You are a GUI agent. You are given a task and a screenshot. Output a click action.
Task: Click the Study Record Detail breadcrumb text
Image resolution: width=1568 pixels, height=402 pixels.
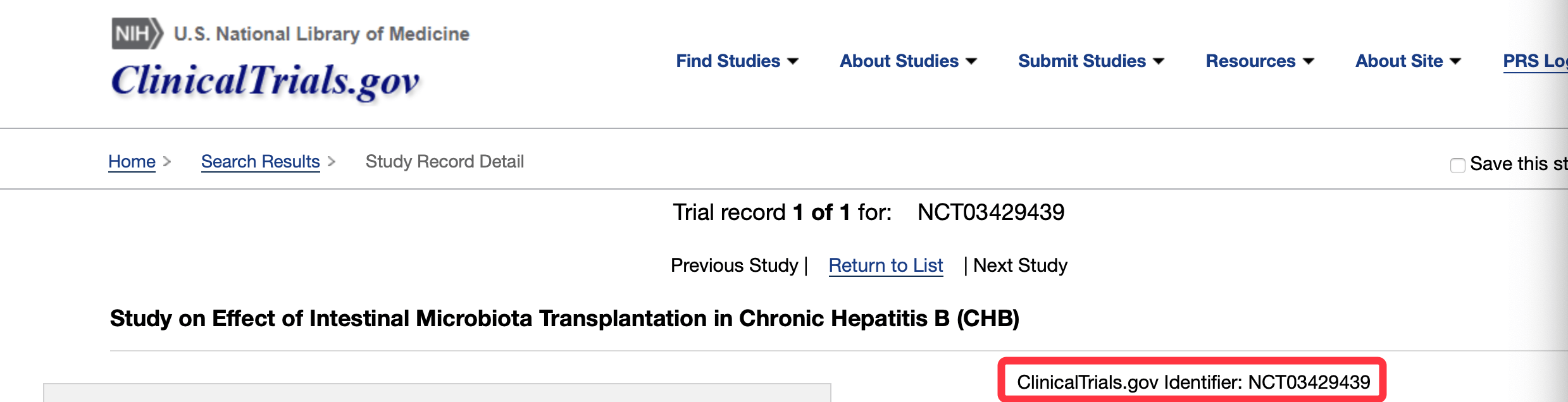(444, 162)
